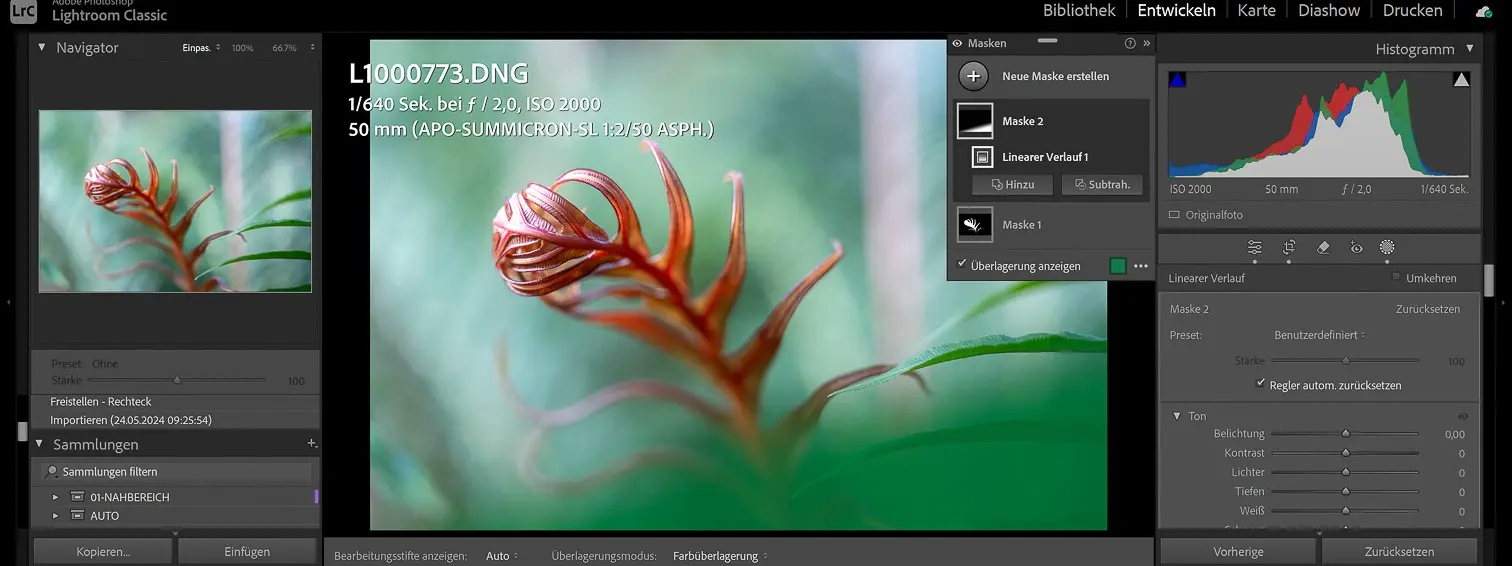Uncheck Regler autom. zurücksetzen
This screenshot has height=566, width=1512.
pos(1260,384)
